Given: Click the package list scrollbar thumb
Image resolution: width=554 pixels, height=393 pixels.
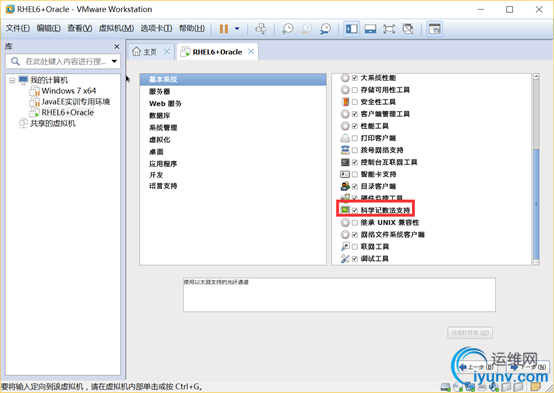Looking at the screenshot, I should click(536, 203).
